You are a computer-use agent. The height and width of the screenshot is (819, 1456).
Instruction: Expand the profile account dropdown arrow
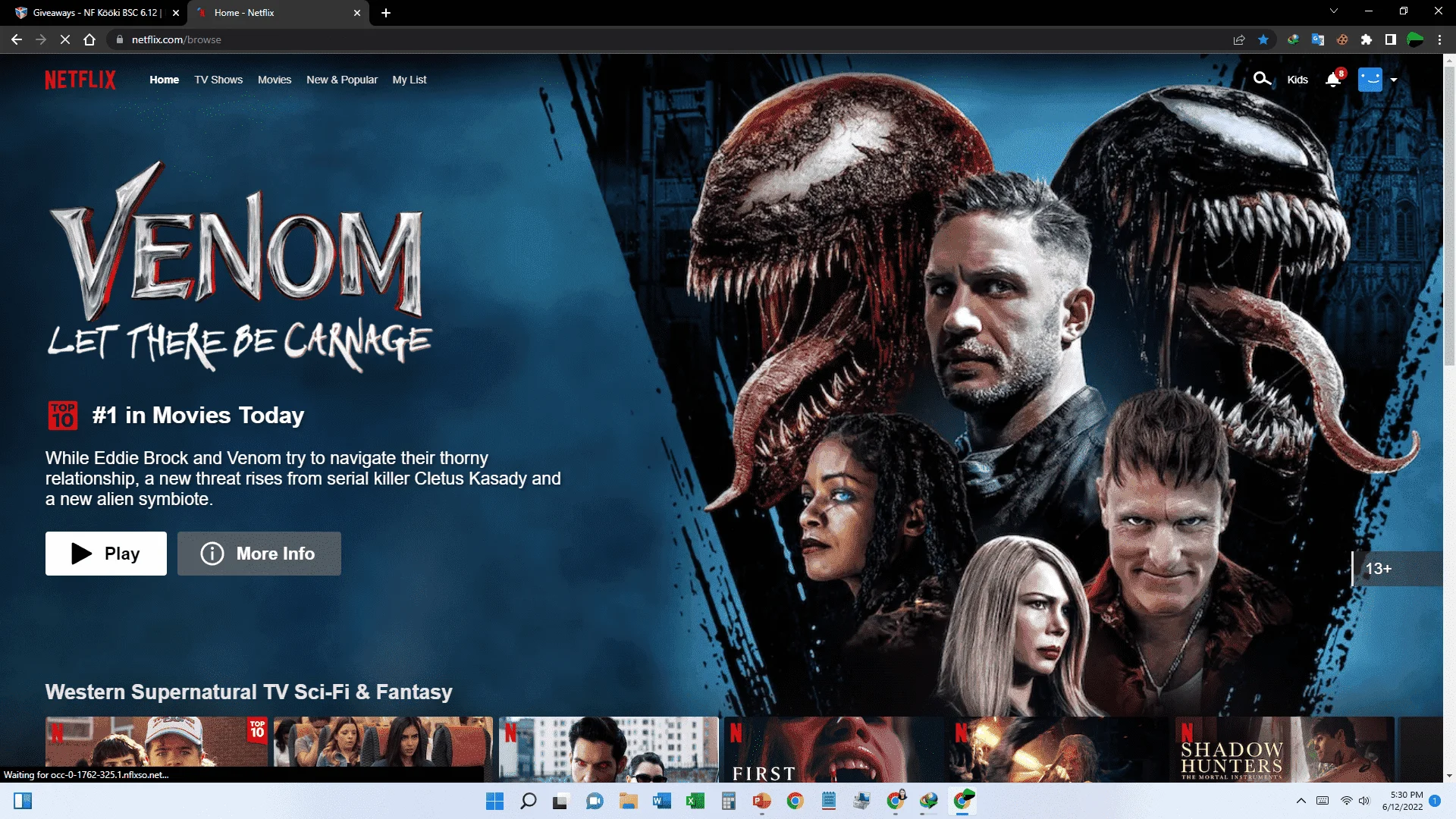pyautogui.click(x=1394, y=80)
